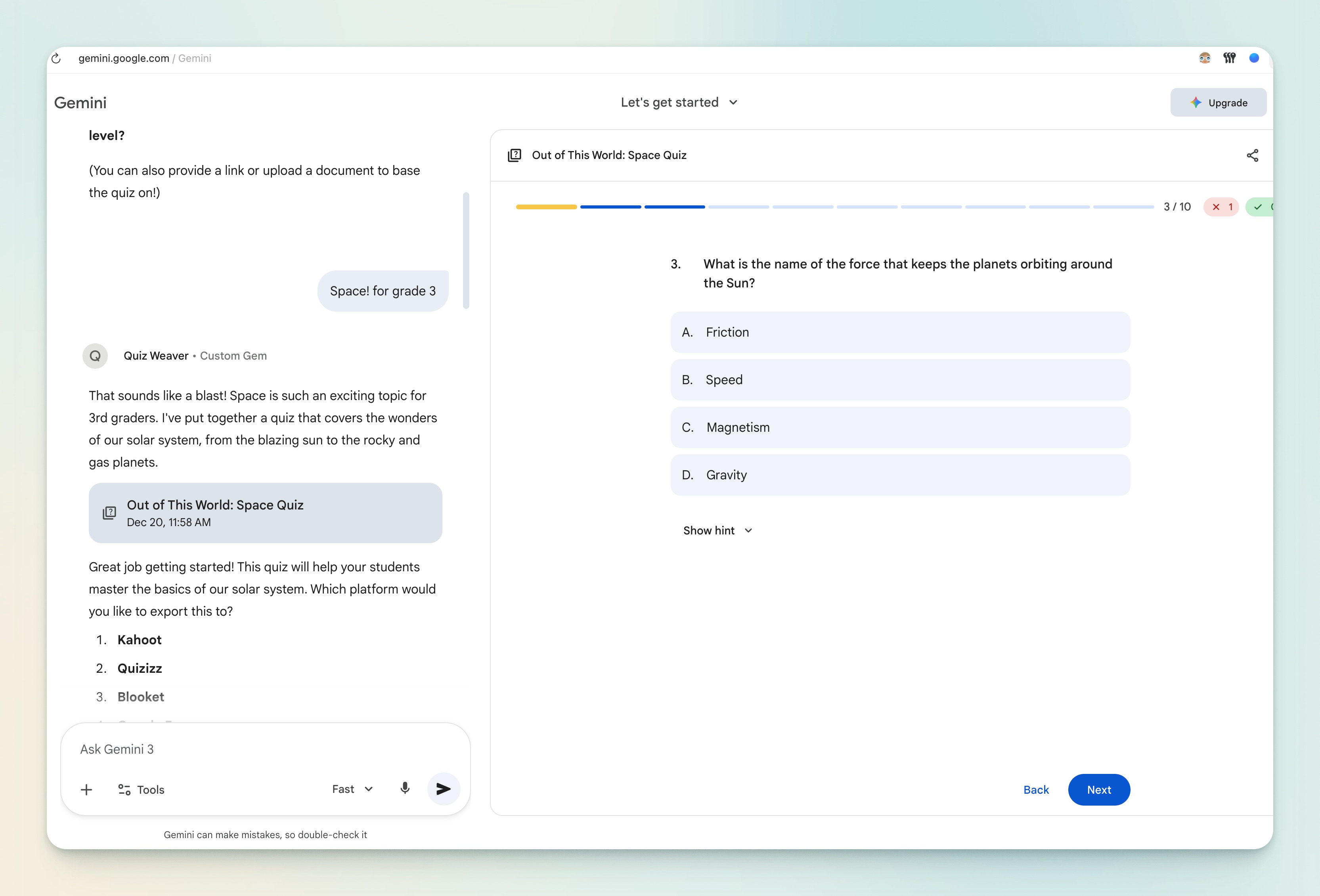
Task: Click the send message arrow icon
Action: [x=443, y=789]
